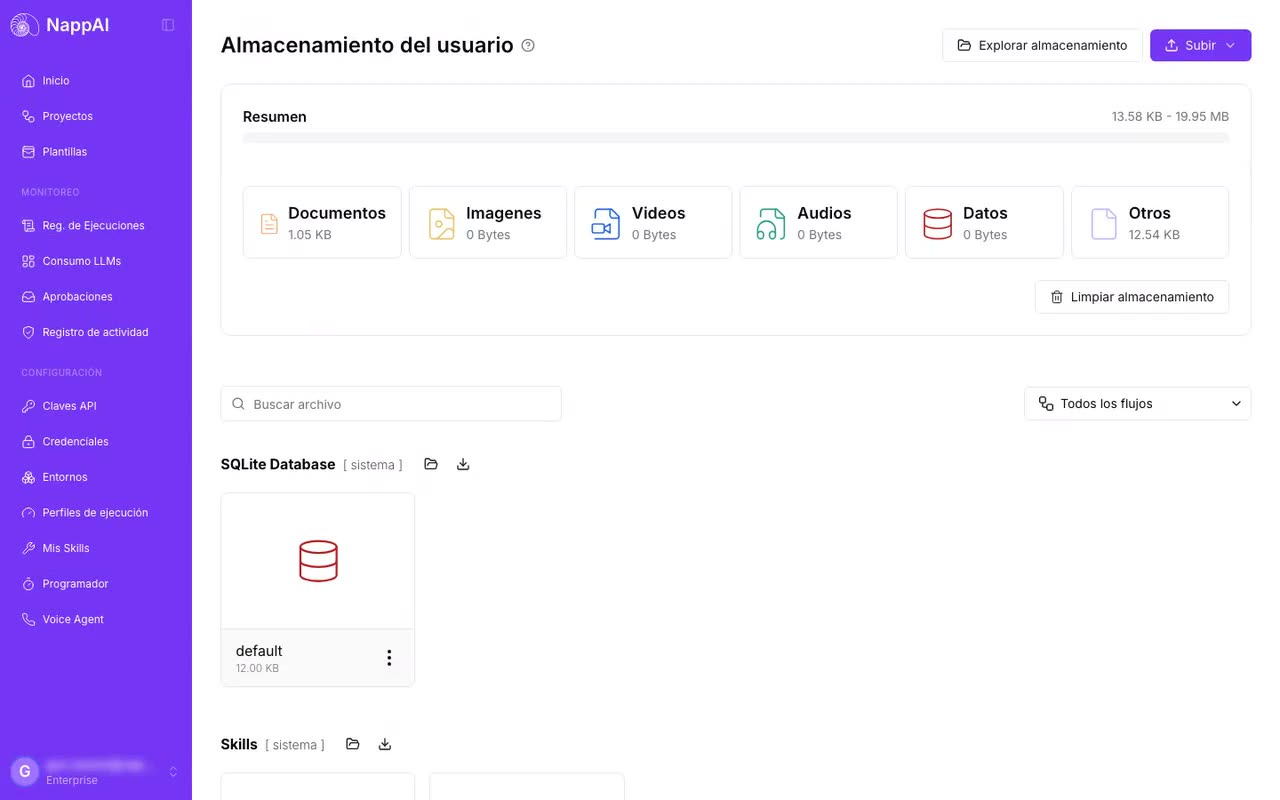Click Explorar almacenamiento button

[x=1042, y=45]
